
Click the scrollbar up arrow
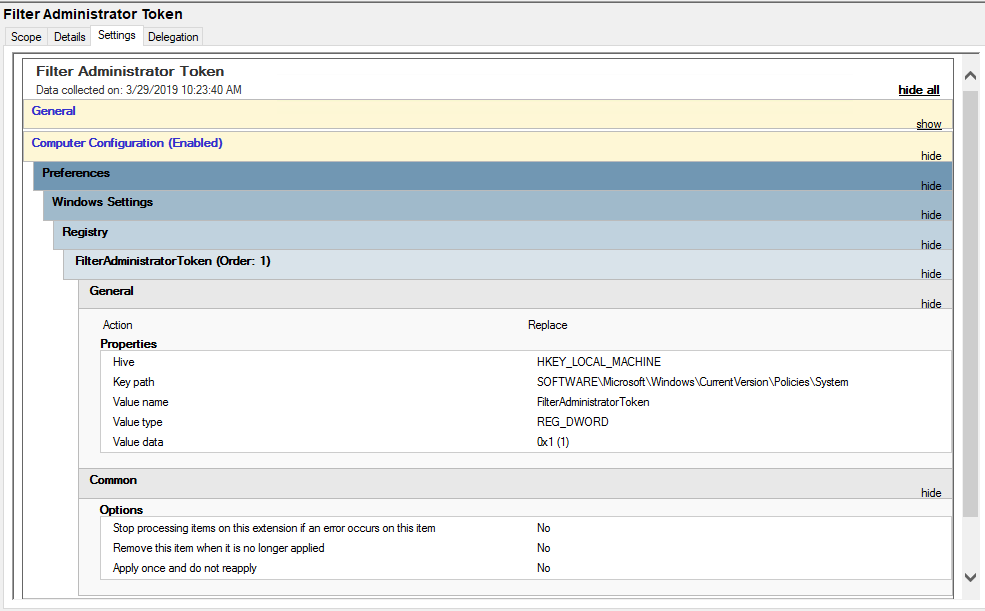(970, 76)
